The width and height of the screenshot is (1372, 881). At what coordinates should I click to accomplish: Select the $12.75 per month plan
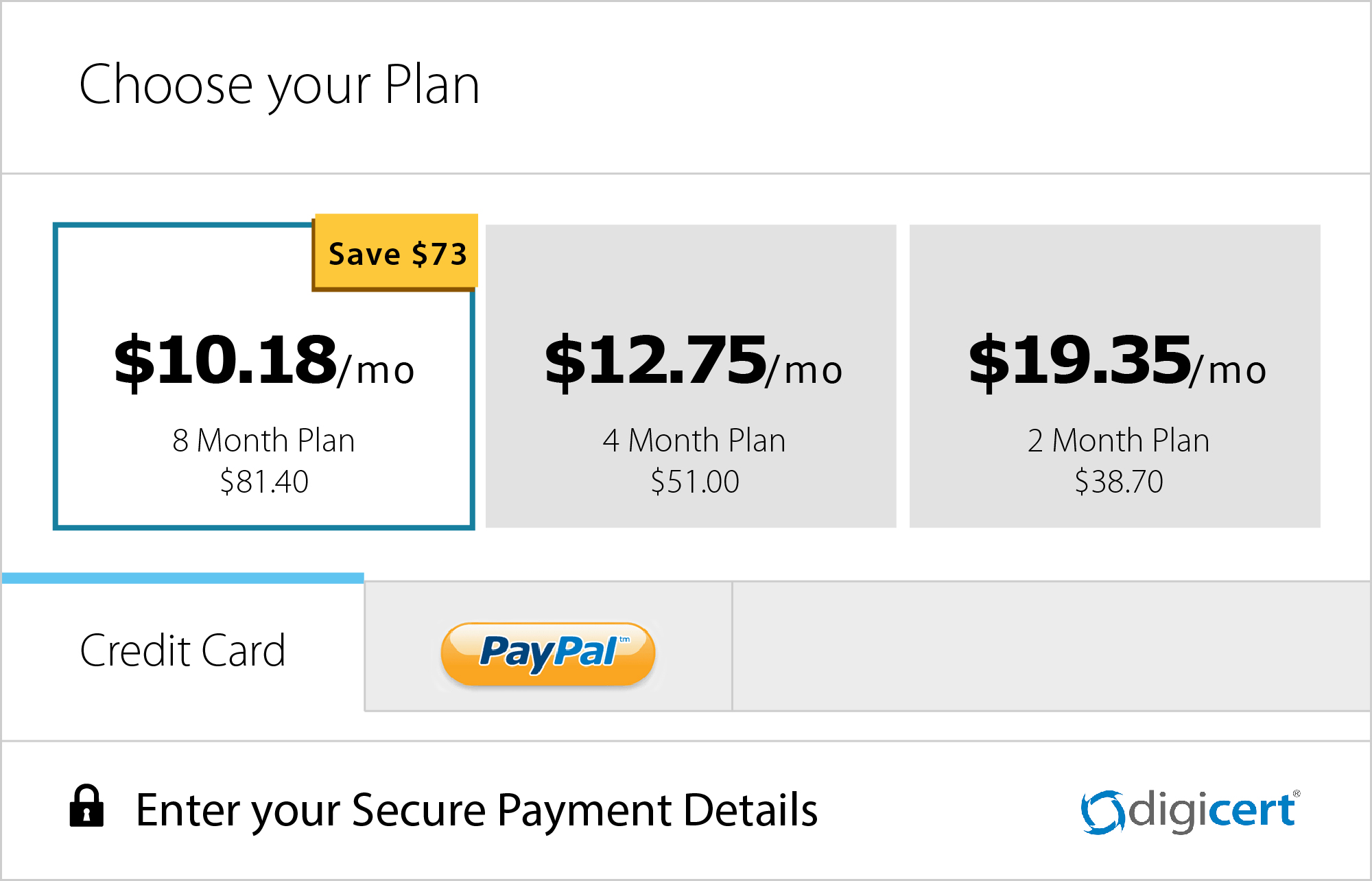[x=691, y=374]
